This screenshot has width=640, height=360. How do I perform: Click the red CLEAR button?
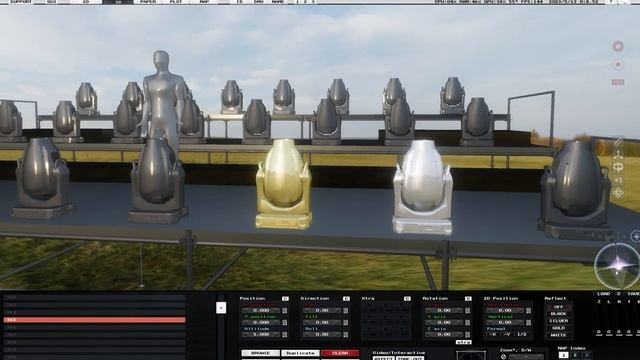pyautogui.click(x=340, y=353)
